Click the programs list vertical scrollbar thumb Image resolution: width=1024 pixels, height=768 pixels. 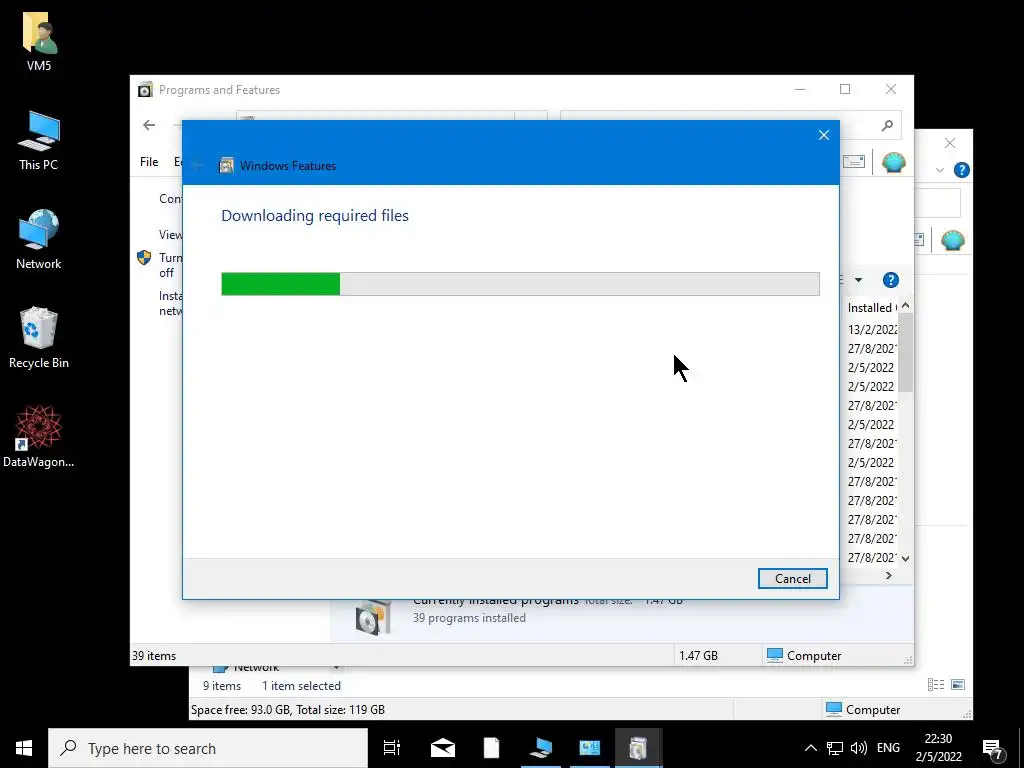pyautogui.click(x=905, y=353)
